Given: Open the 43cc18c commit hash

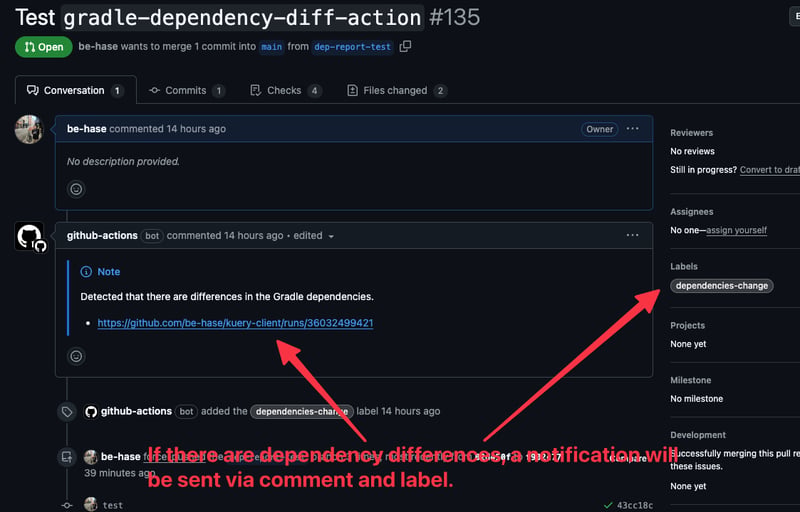Looking at the screenshot, I should (635, 505).
